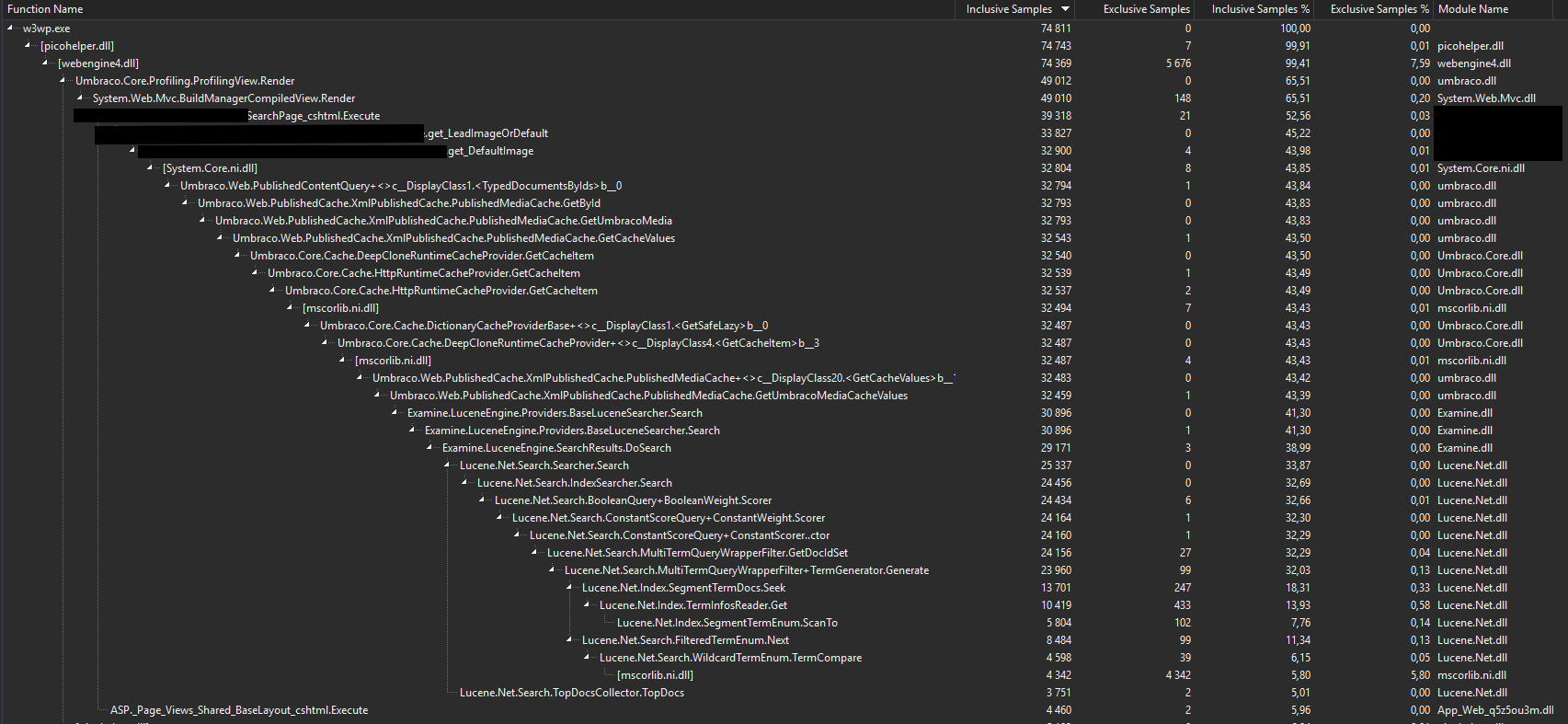Viewport: 1568px width, 724px height.
Task: Collapse the [System.Core.ni.dll] node
Action: (x=151, y=168)
